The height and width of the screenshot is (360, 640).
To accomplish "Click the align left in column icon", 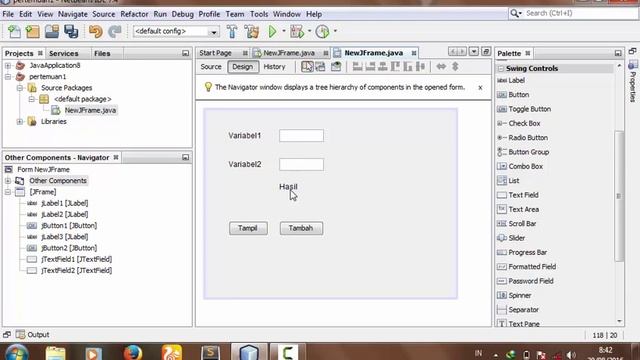I will (357, 67).
